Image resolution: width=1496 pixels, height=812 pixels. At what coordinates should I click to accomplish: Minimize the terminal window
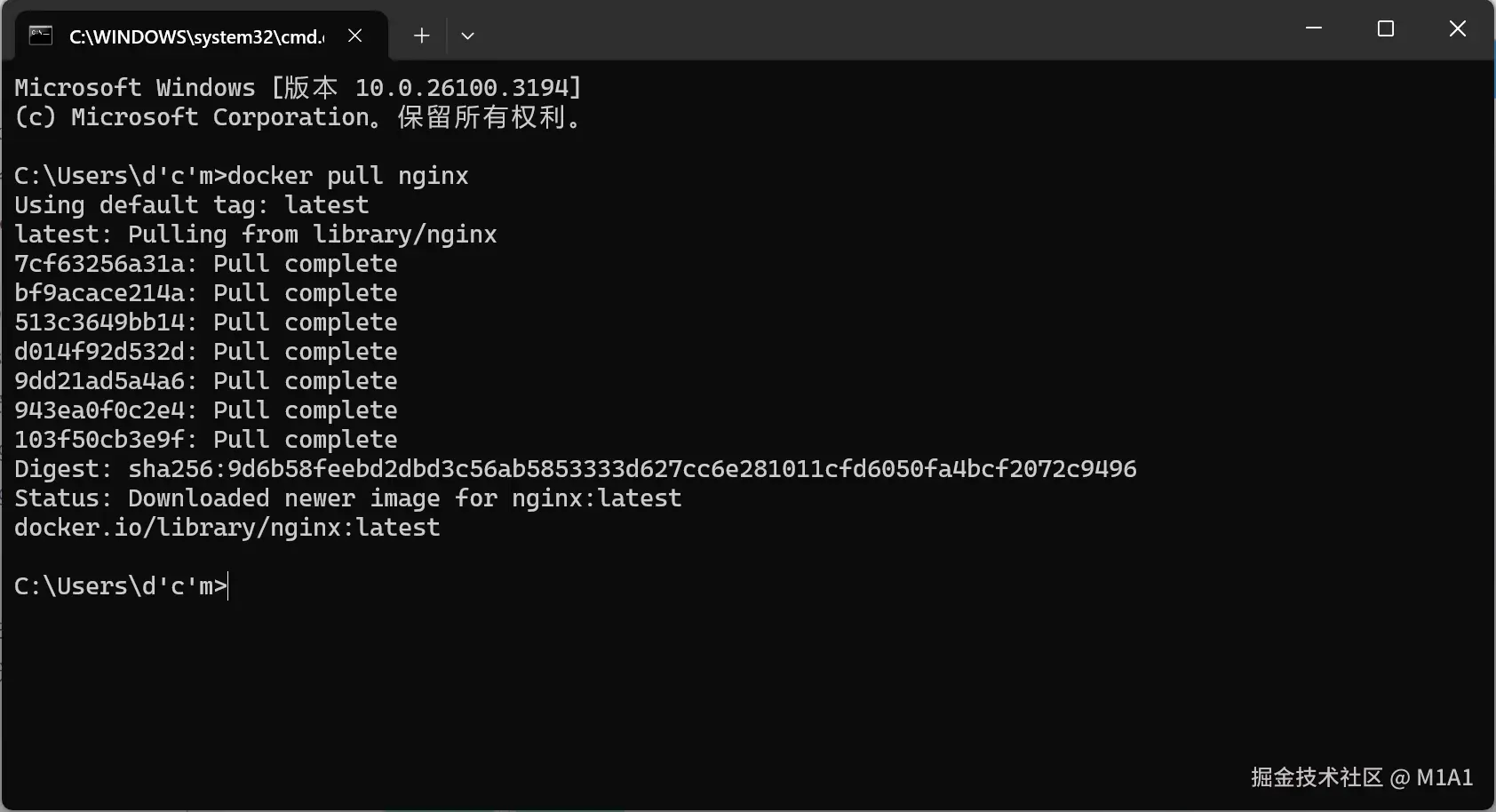[1314, 28]
